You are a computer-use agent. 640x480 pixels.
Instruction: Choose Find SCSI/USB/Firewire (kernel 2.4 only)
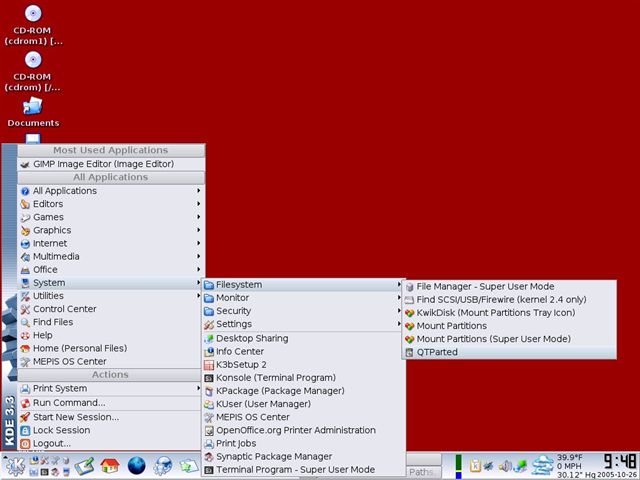(509, 300)
